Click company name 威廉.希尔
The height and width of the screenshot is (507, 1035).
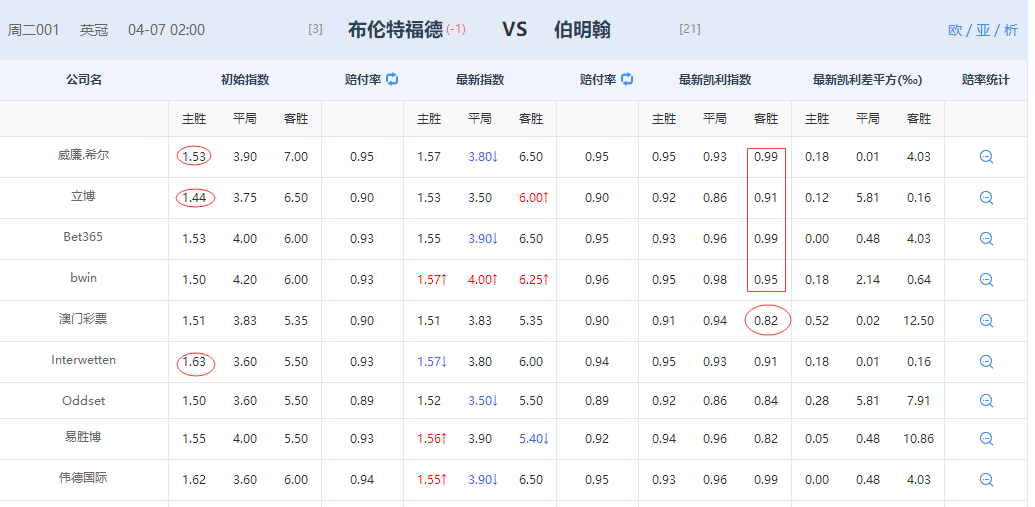[x=83, y=155]
